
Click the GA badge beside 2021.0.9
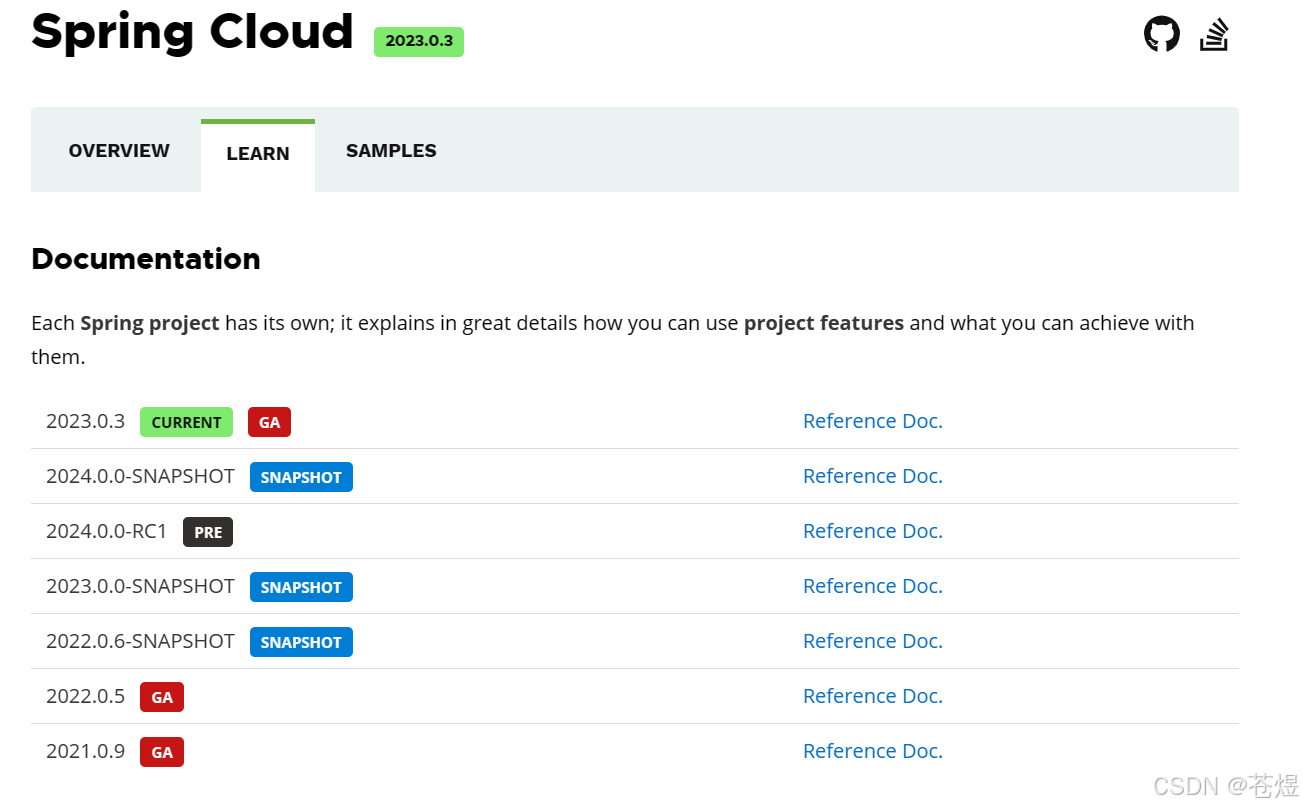click(x=161, y=752)
